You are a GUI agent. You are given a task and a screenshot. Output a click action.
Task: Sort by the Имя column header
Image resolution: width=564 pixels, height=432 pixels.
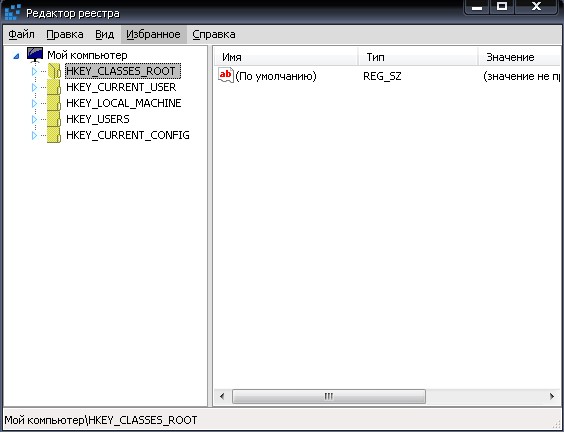(x=286, y=57)
